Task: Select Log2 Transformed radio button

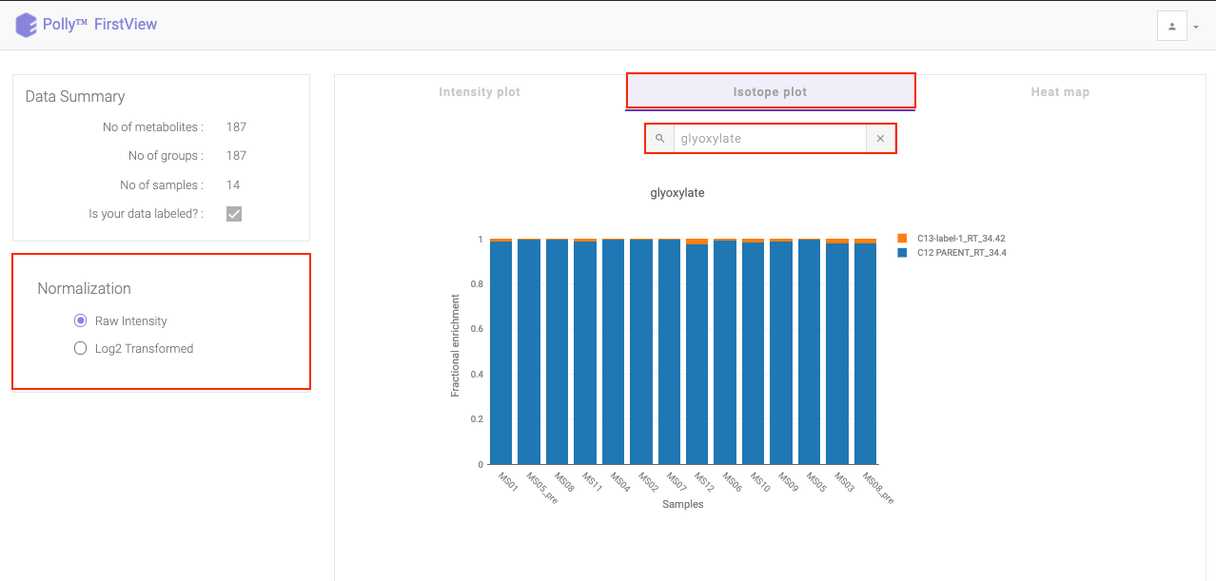Action: (81, 349)
